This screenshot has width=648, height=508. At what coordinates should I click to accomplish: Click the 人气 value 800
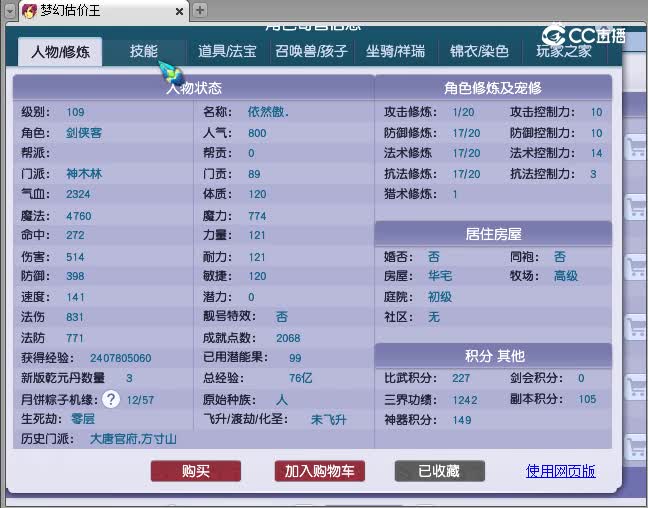(x=257, y=133)
